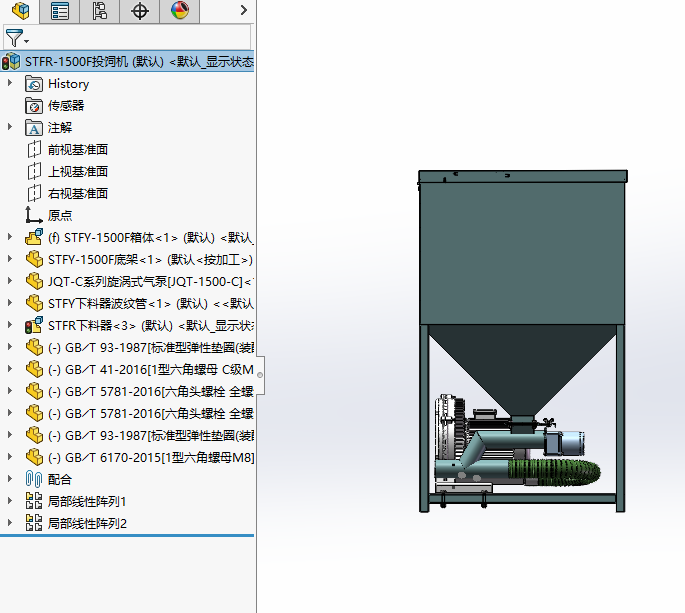
Task: Click the GB/T 41-2016 part icon
Action: click(34, 369)
